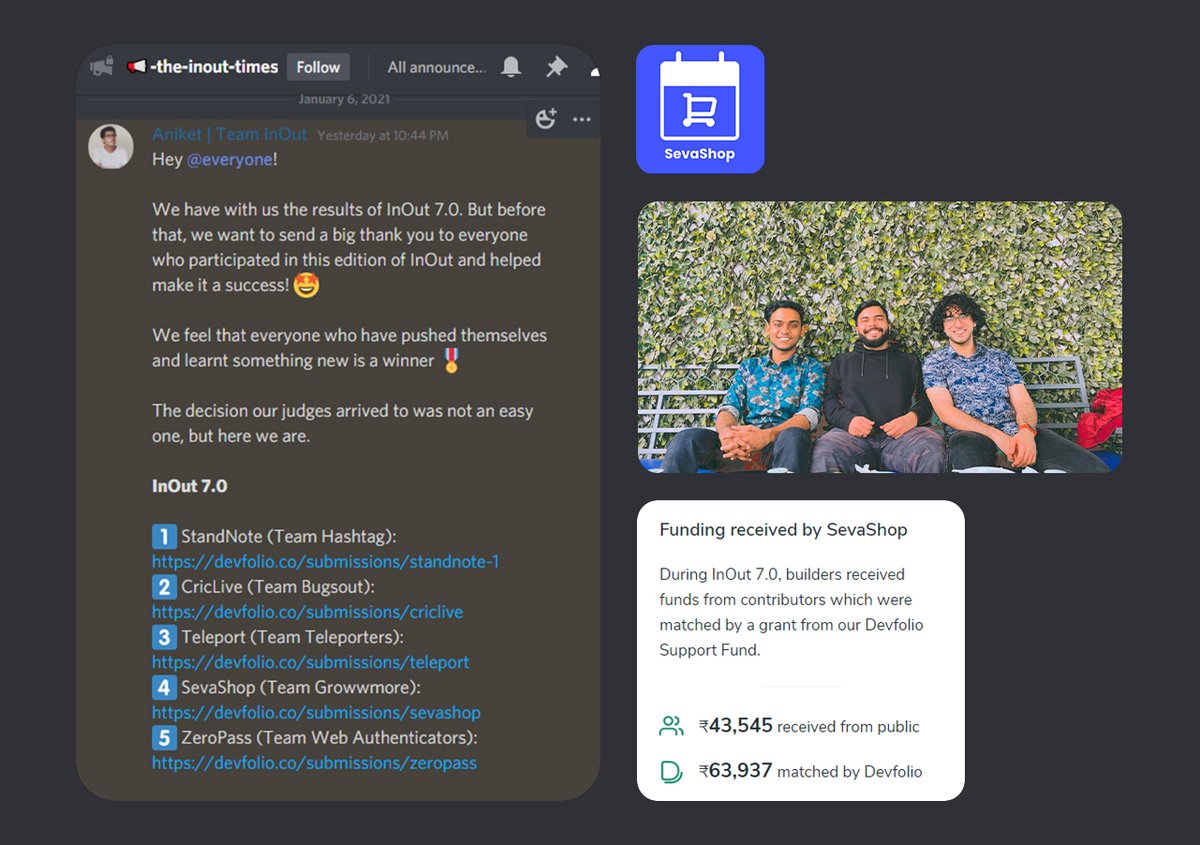The height and width of the screenshot is (845, 1200).
Task: Open All announcements notification label
Action: (436, 67)
